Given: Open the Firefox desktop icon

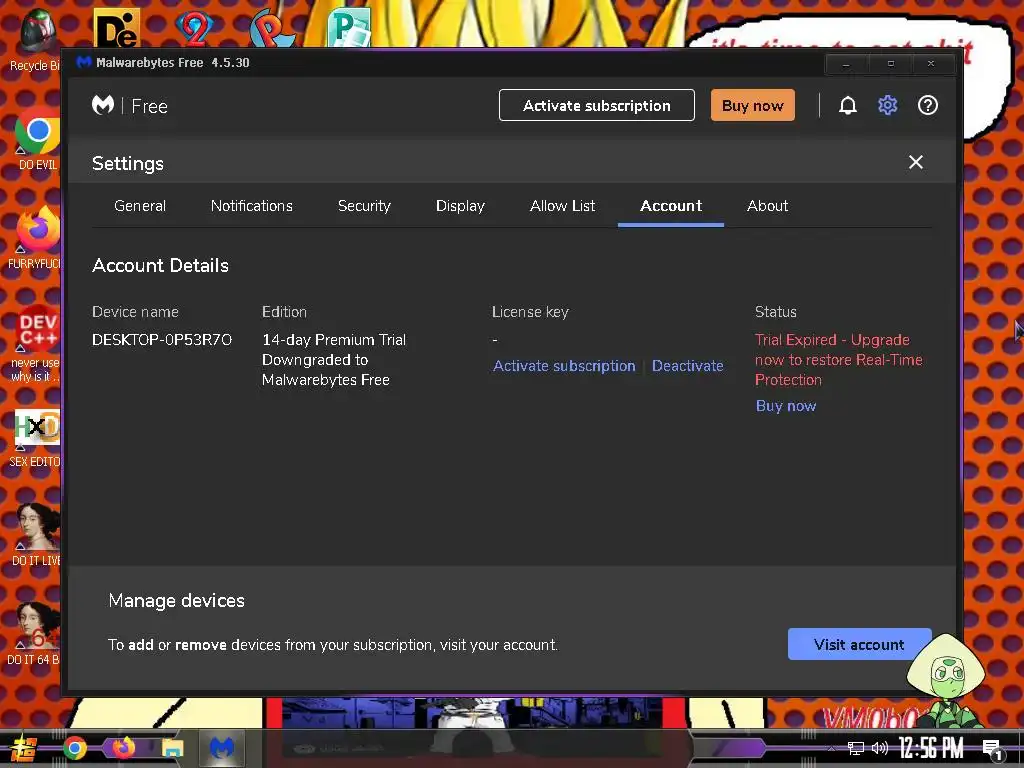Looking at the screenshot, I should coord(37,238).
